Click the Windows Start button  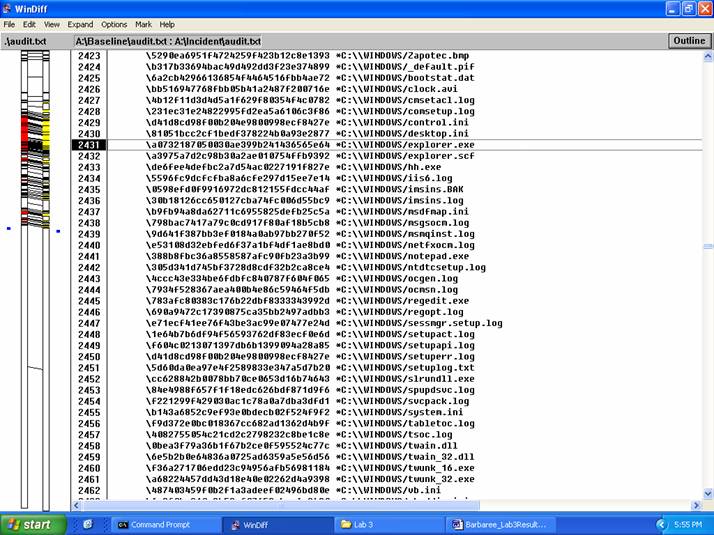[28, 524]
